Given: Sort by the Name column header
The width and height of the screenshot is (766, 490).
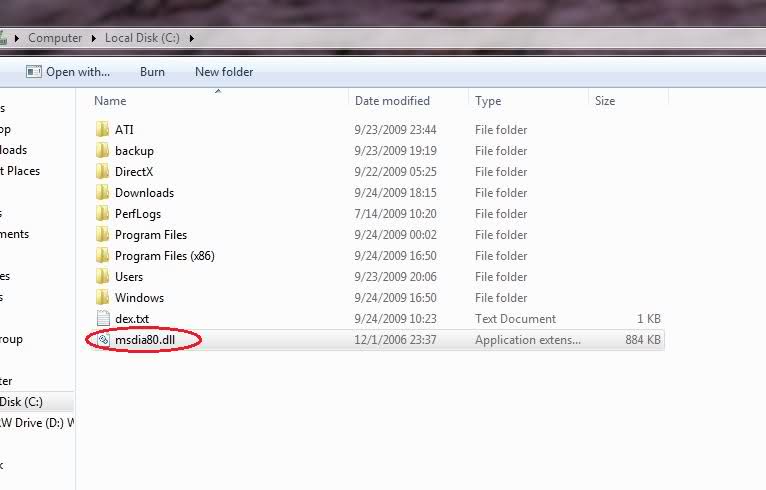Looking at the screenshot, I should click(110, 101).
